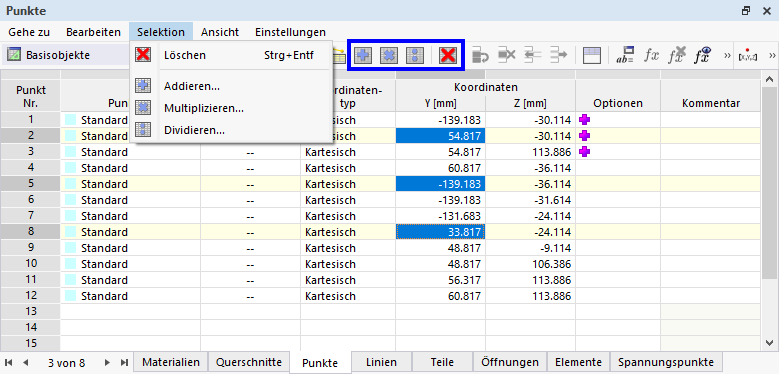Click the toolbar red X delete icon
Viewport: 779px width, 374px height.
448,55
